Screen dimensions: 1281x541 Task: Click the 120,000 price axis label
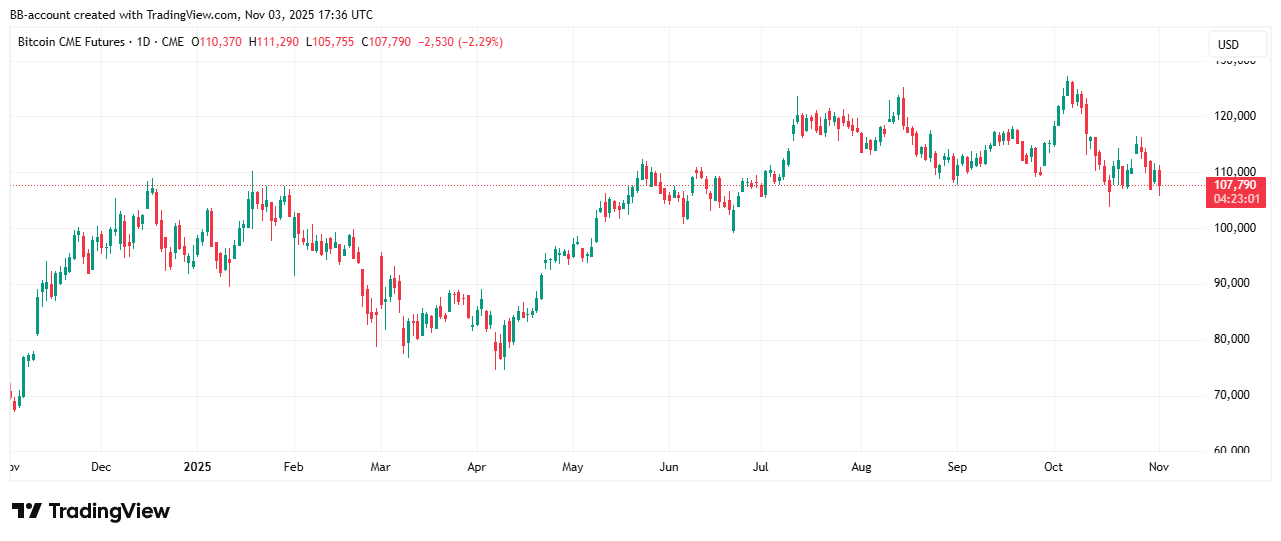[x=1233, y=116]
